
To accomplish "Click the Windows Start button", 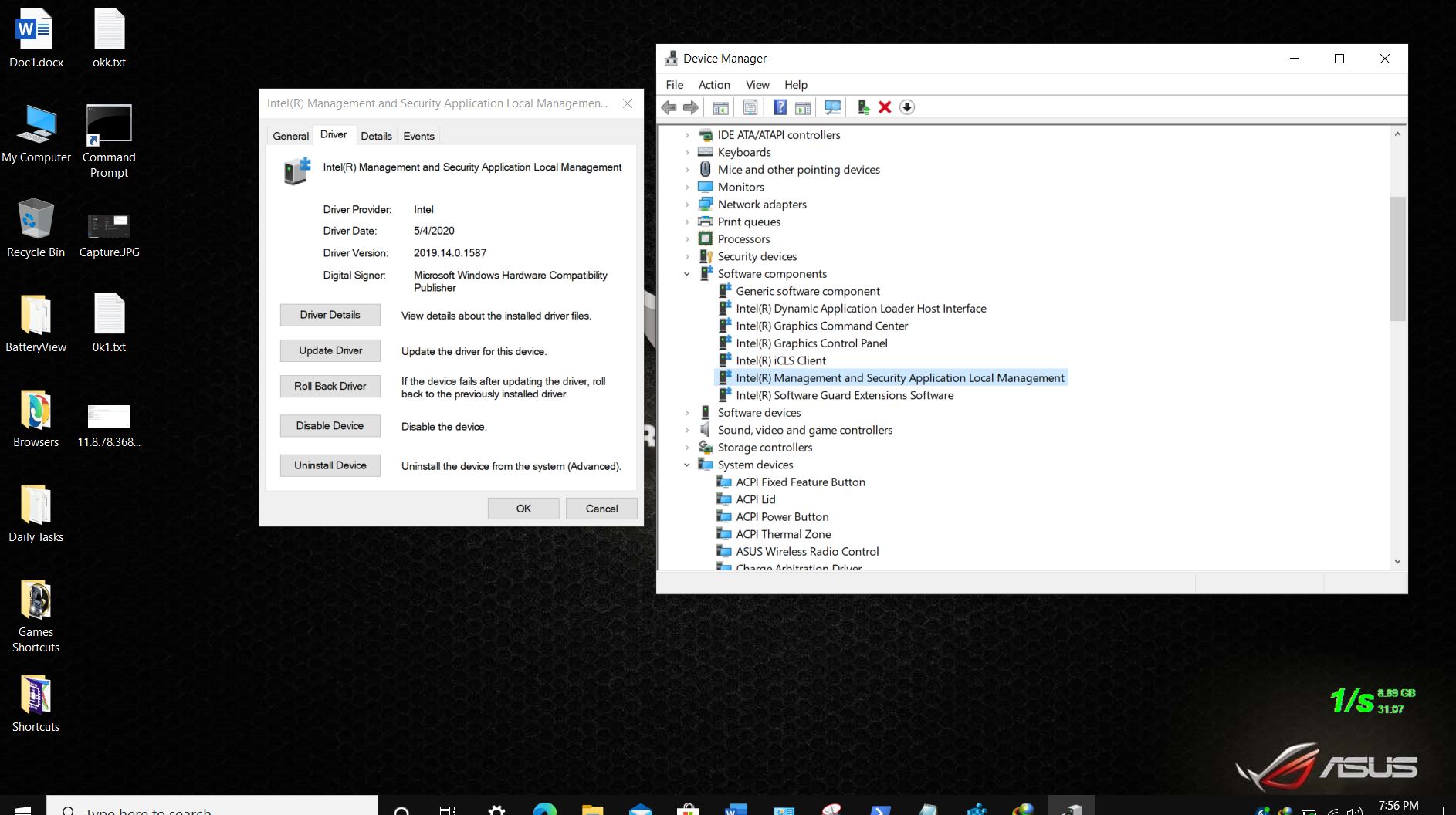I will (x=23, y=809).
